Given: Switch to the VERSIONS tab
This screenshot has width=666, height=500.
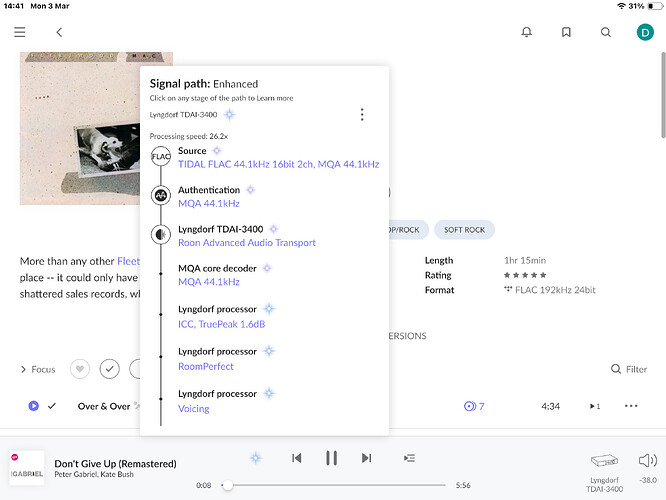Looking at the screenshot, I should click(x=407, y=336).
